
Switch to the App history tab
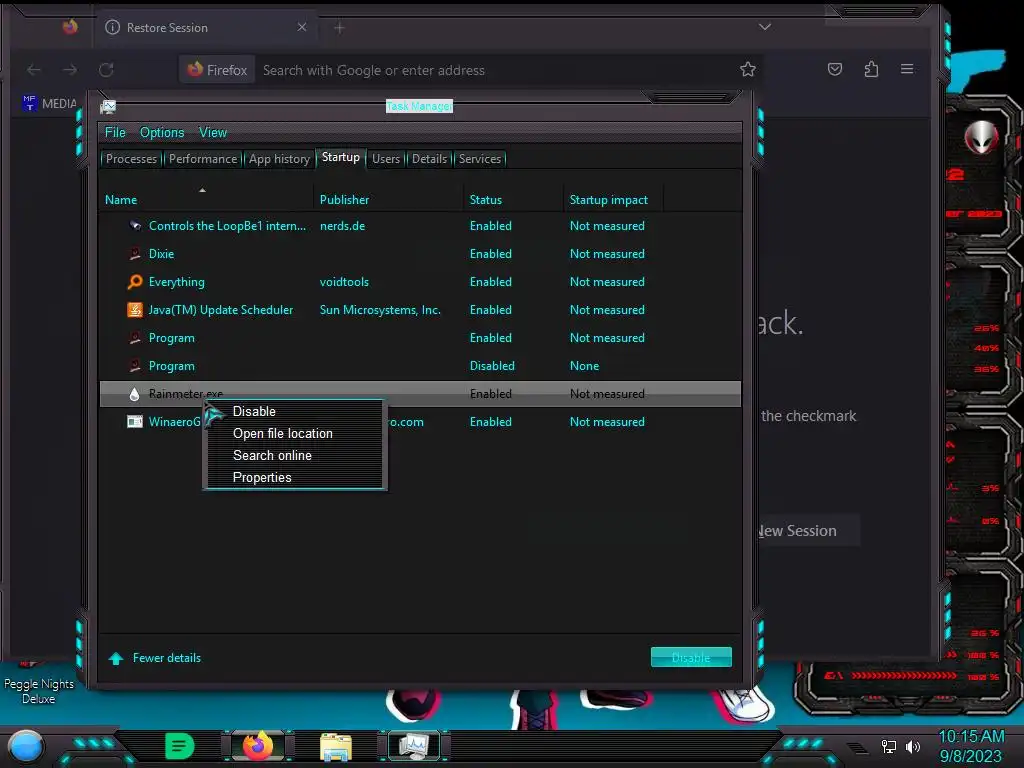pyautogui.click(x=279, y=159)
